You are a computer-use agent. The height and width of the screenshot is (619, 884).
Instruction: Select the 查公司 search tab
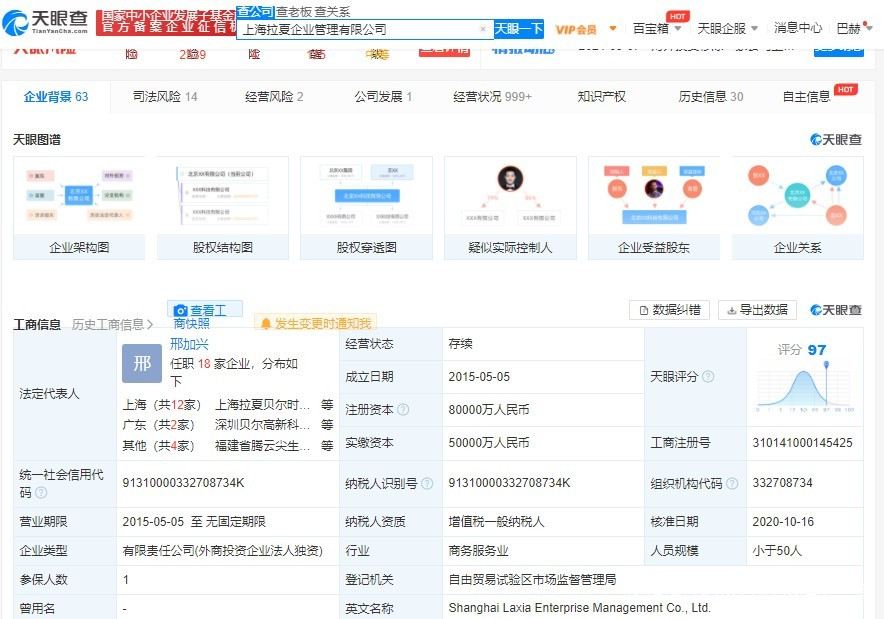click(255, 11)
